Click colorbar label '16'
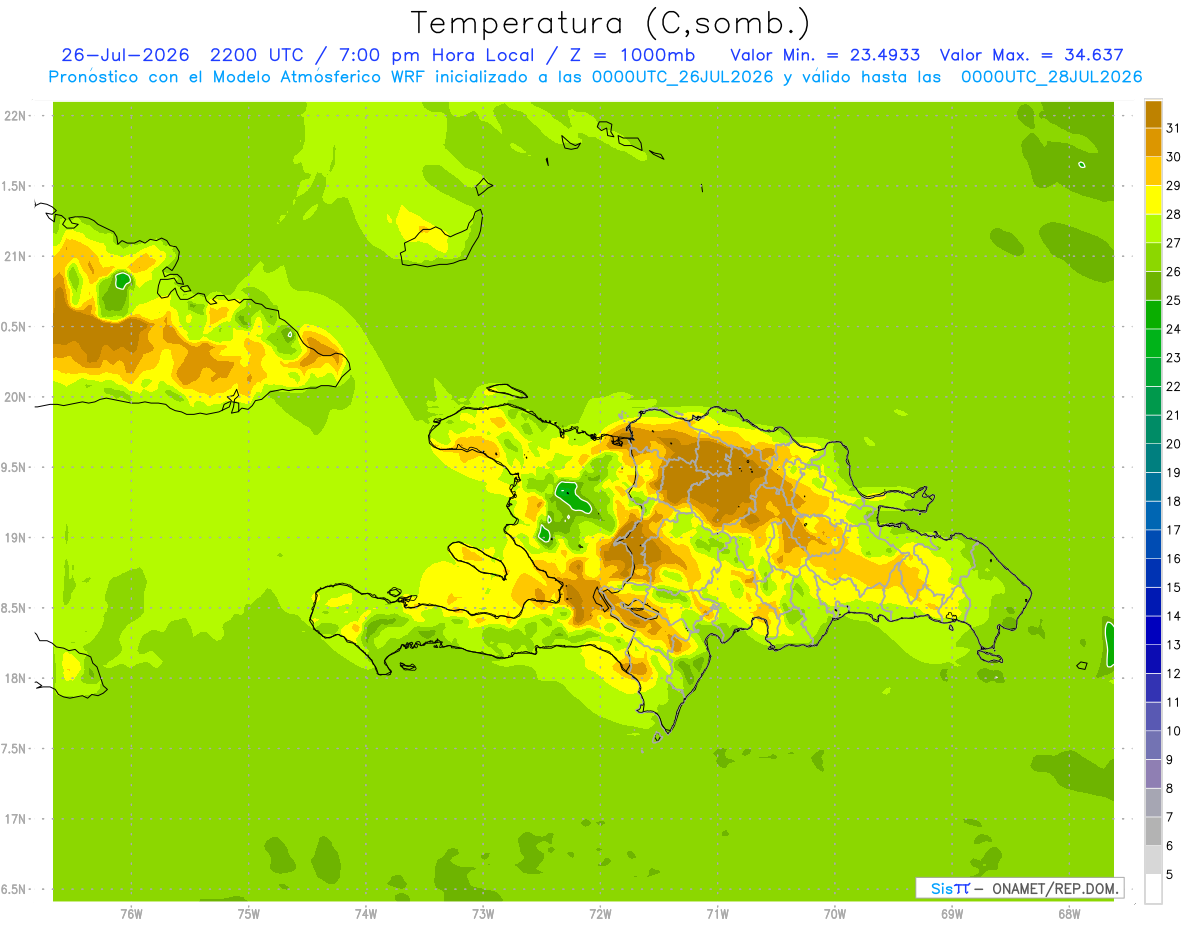This screenshot has width=1200, height=927. click(1173, 559)
